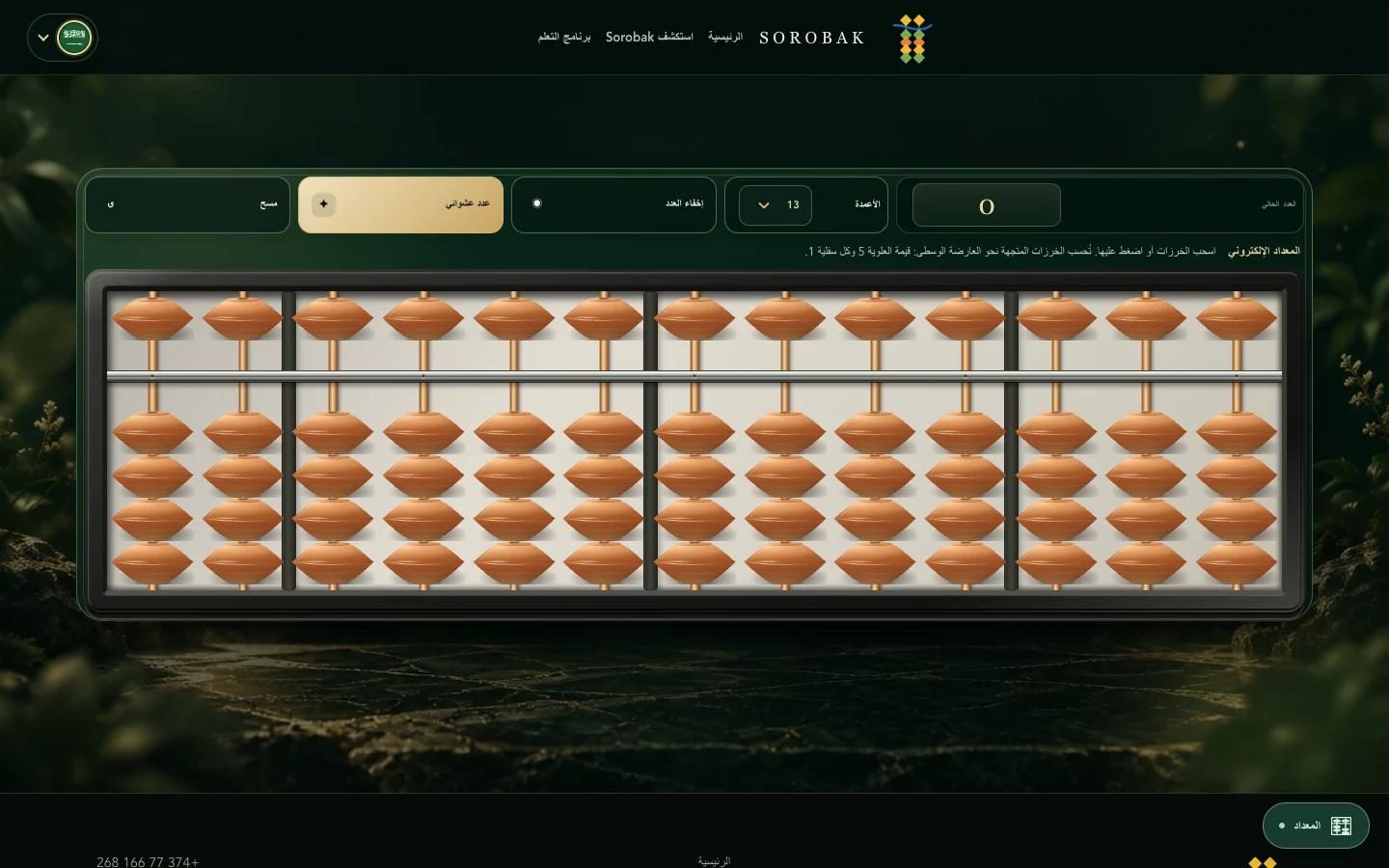Screen dimensions: 1389x868
Task: Click the bottom lower bead in the middle seventh column
Action: 694,562
